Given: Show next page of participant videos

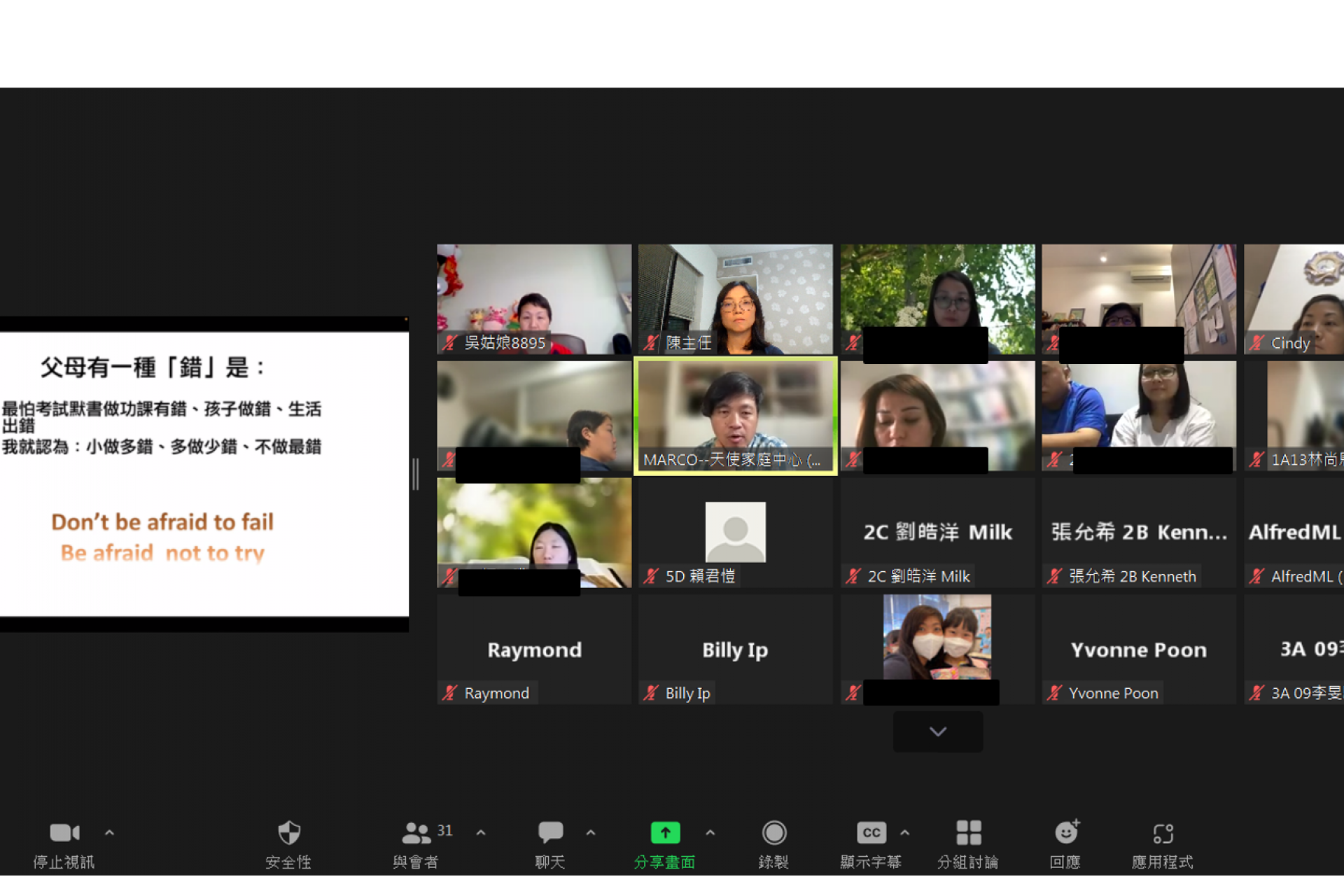Looking at the screenshot, I should point(938,731).
